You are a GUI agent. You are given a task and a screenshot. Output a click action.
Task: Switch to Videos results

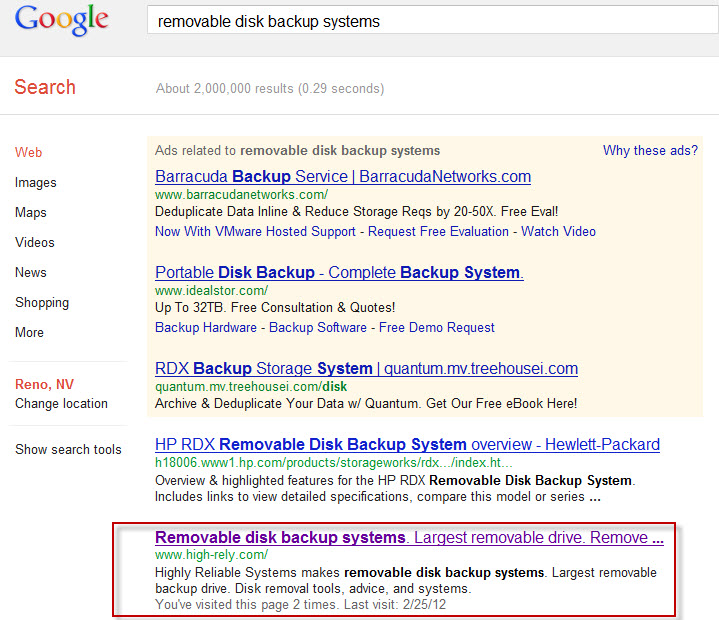point(34,242)
